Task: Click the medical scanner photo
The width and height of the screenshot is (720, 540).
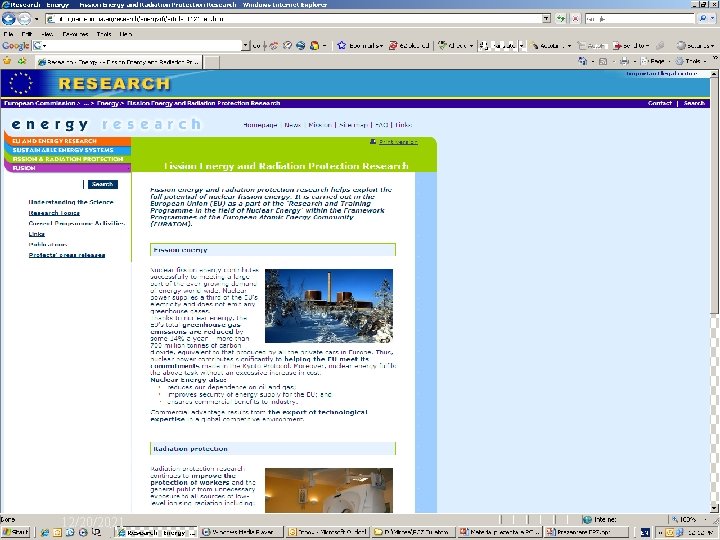Action: coord(329,490)
